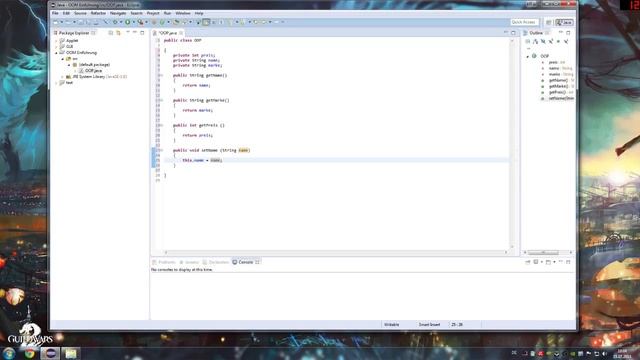Collapse the OOP class in Outline

[527, 56]
